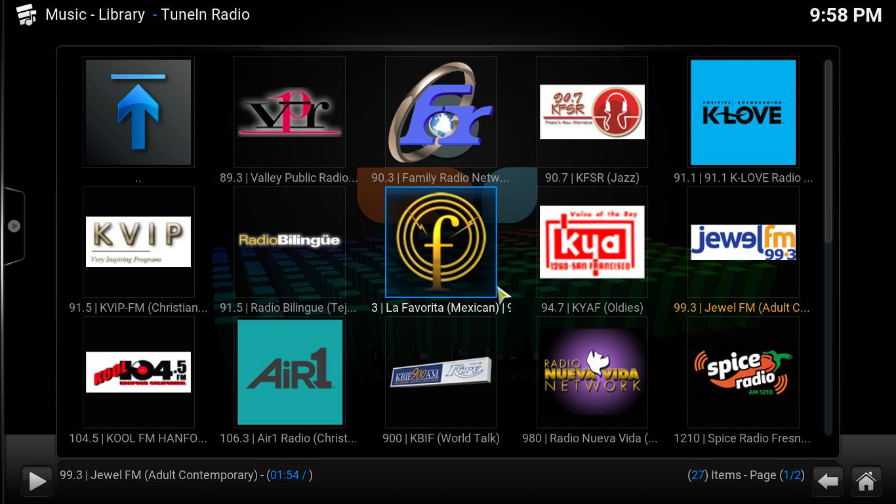
Task: Pick the Radio Nueva Vida Network logo
Action: (592, 371)
